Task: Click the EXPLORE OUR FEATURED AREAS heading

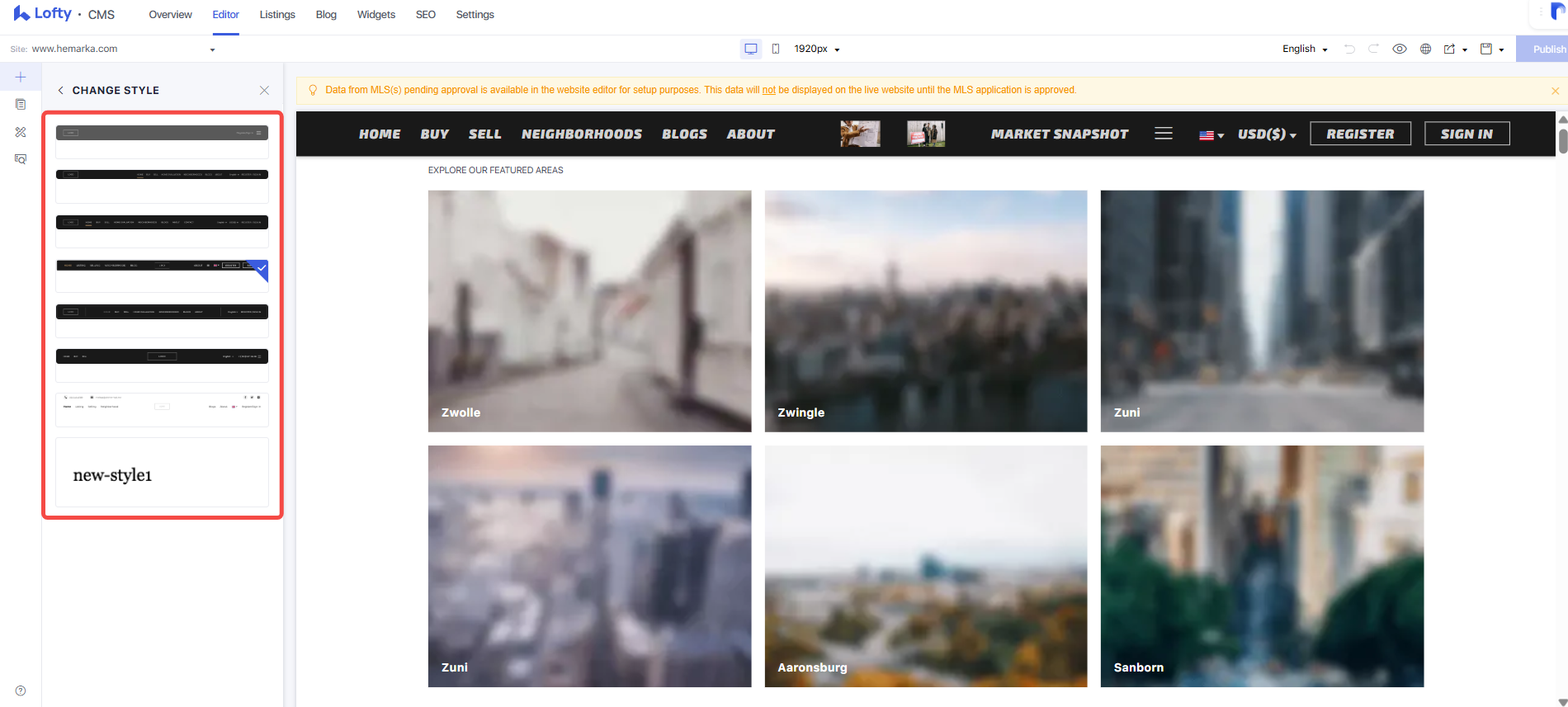Action: (x=495, y=170)
